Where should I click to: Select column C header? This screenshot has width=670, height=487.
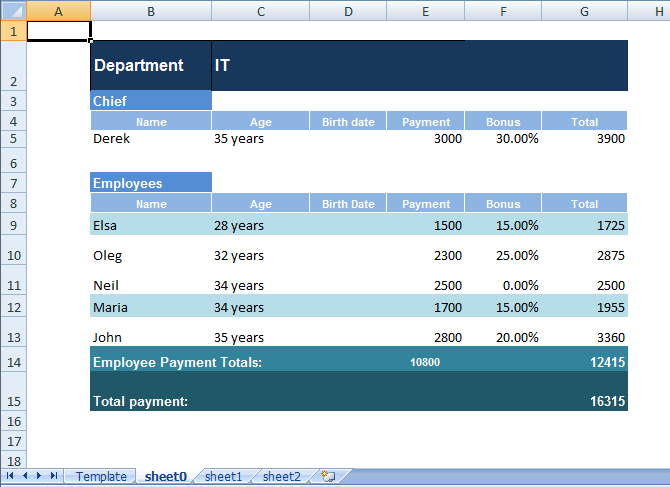[x=261, y=11]
